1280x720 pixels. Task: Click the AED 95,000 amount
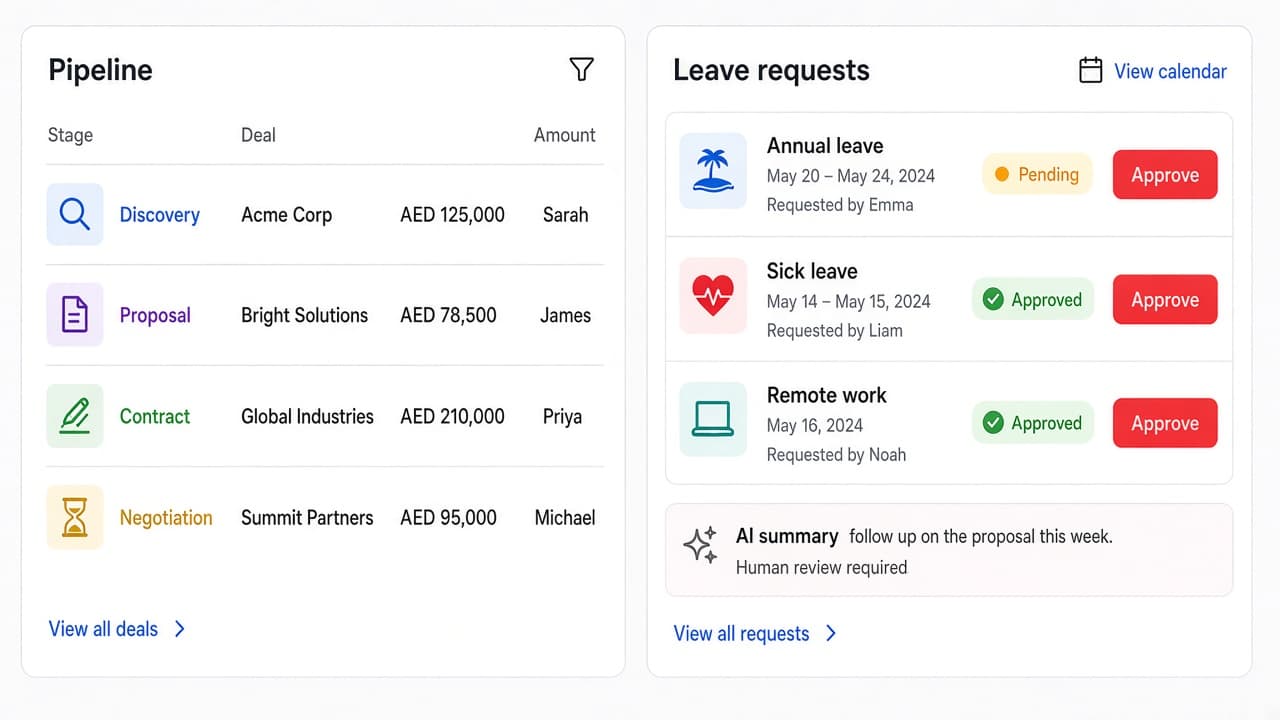(448, 518)
